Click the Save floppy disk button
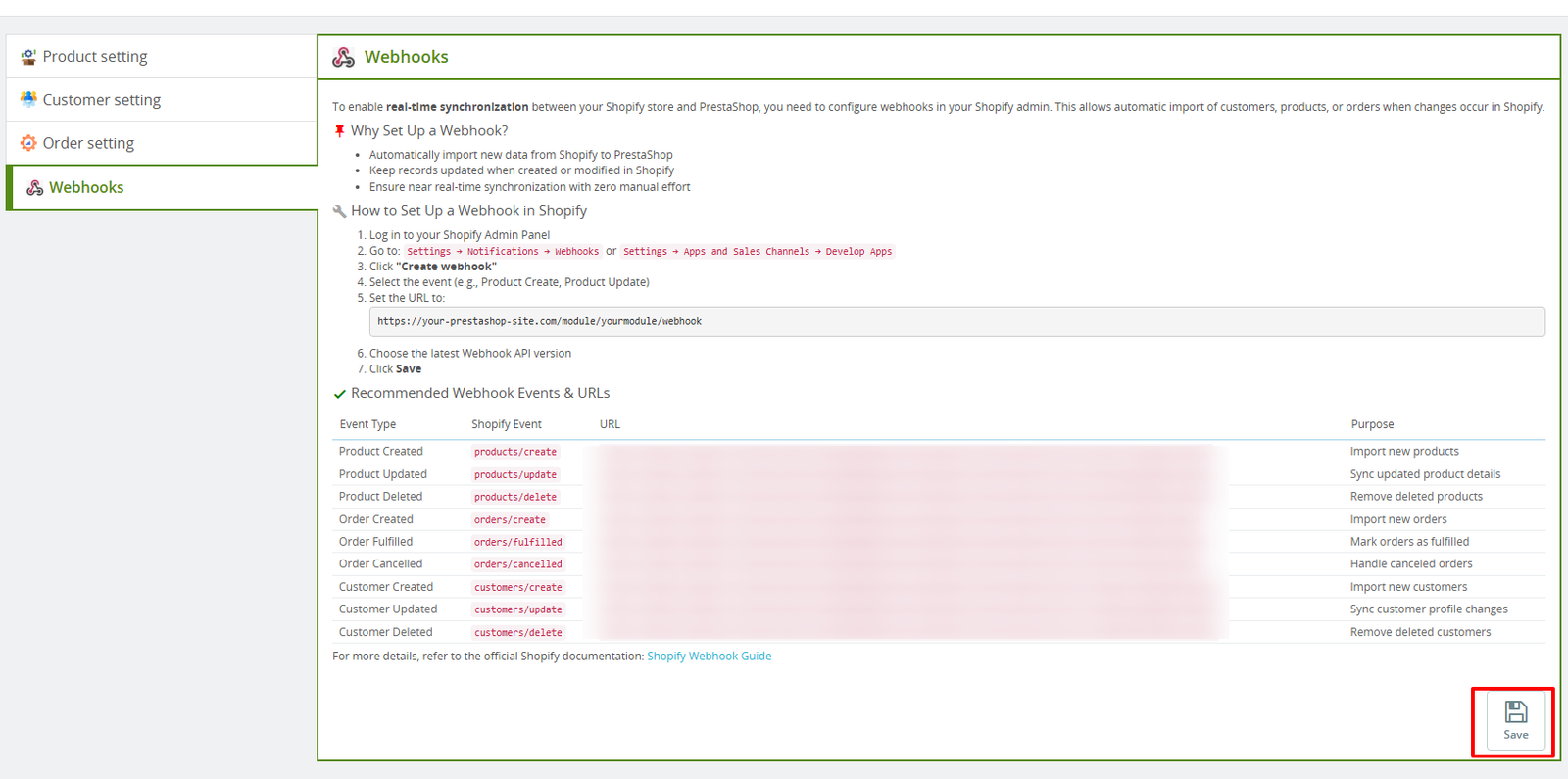The height and width of the screenshot is (779, 1568). point(1516,721)
